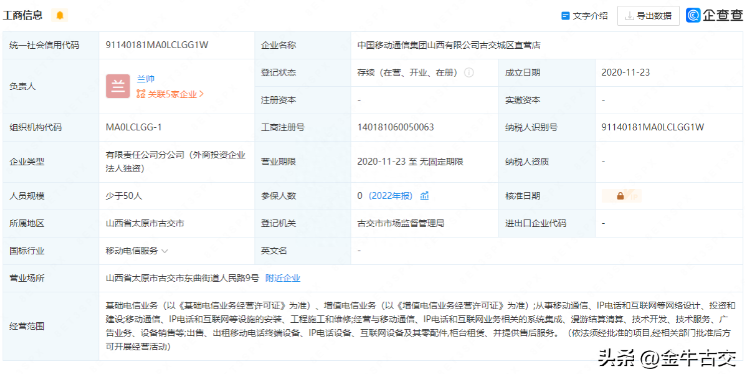Click the 企查查 logo
Viewport: 745px width, 374px height.
tap(714, 16)
